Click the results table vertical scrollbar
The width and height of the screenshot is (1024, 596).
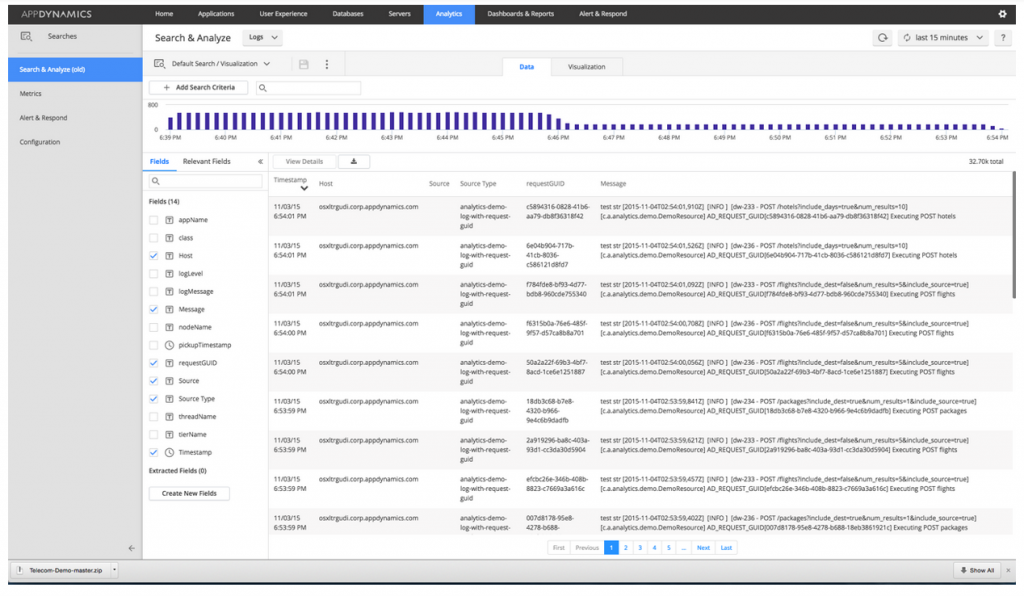pos(1014,235)
